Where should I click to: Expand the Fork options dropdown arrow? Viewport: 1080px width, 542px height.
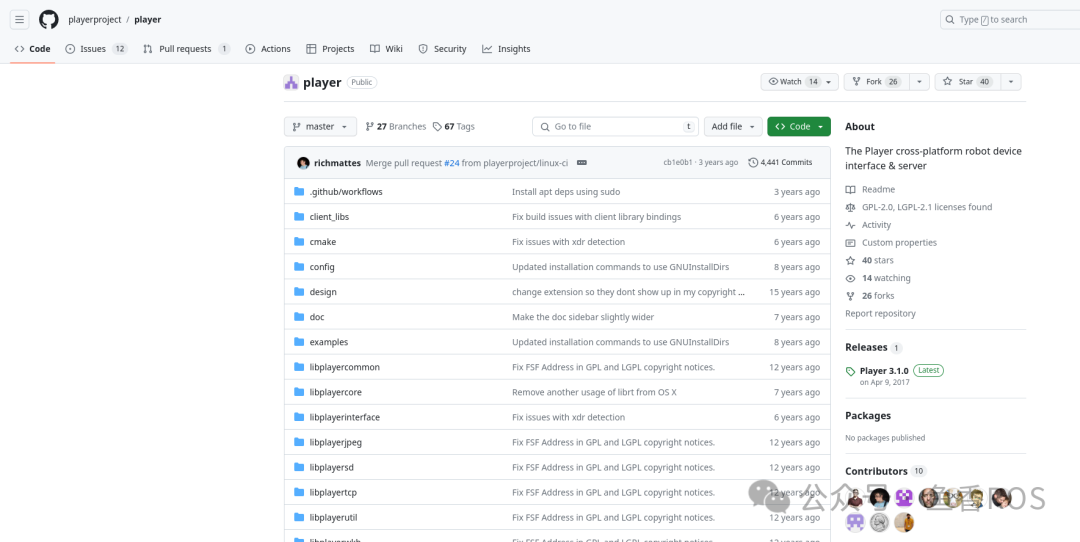pyautogui.click(x=920, y=82)
